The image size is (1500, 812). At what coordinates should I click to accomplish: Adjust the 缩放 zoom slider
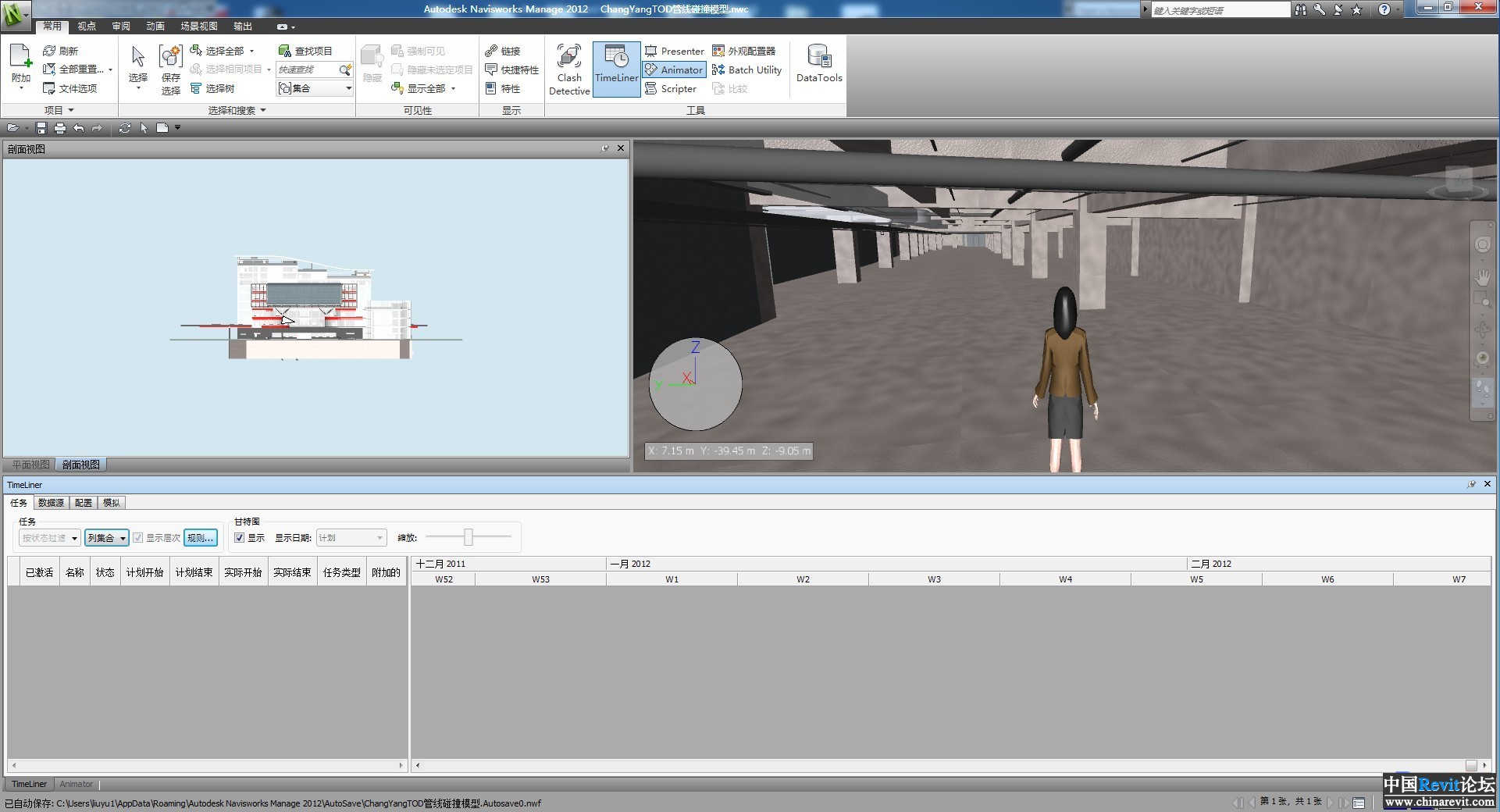point(469,537)
